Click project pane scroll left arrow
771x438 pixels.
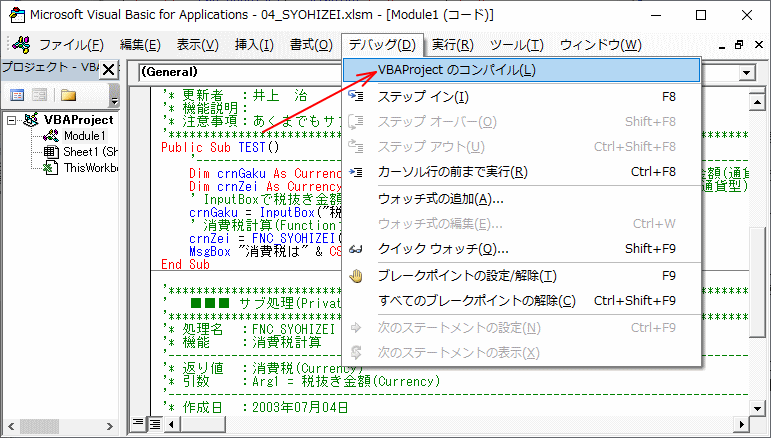(x=11, y=426)
